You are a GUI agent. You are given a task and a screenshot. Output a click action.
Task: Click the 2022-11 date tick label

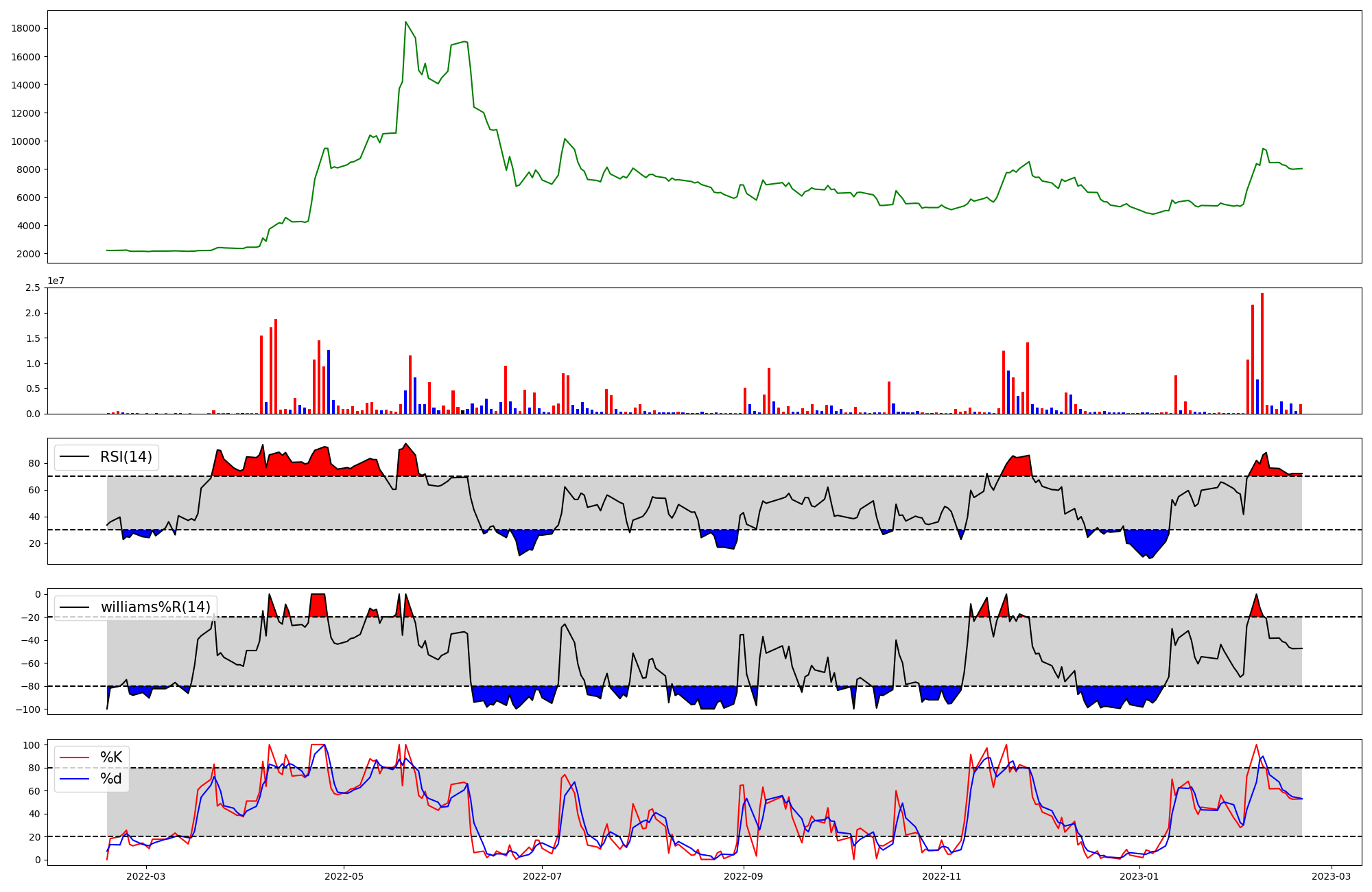pos(942,876)
